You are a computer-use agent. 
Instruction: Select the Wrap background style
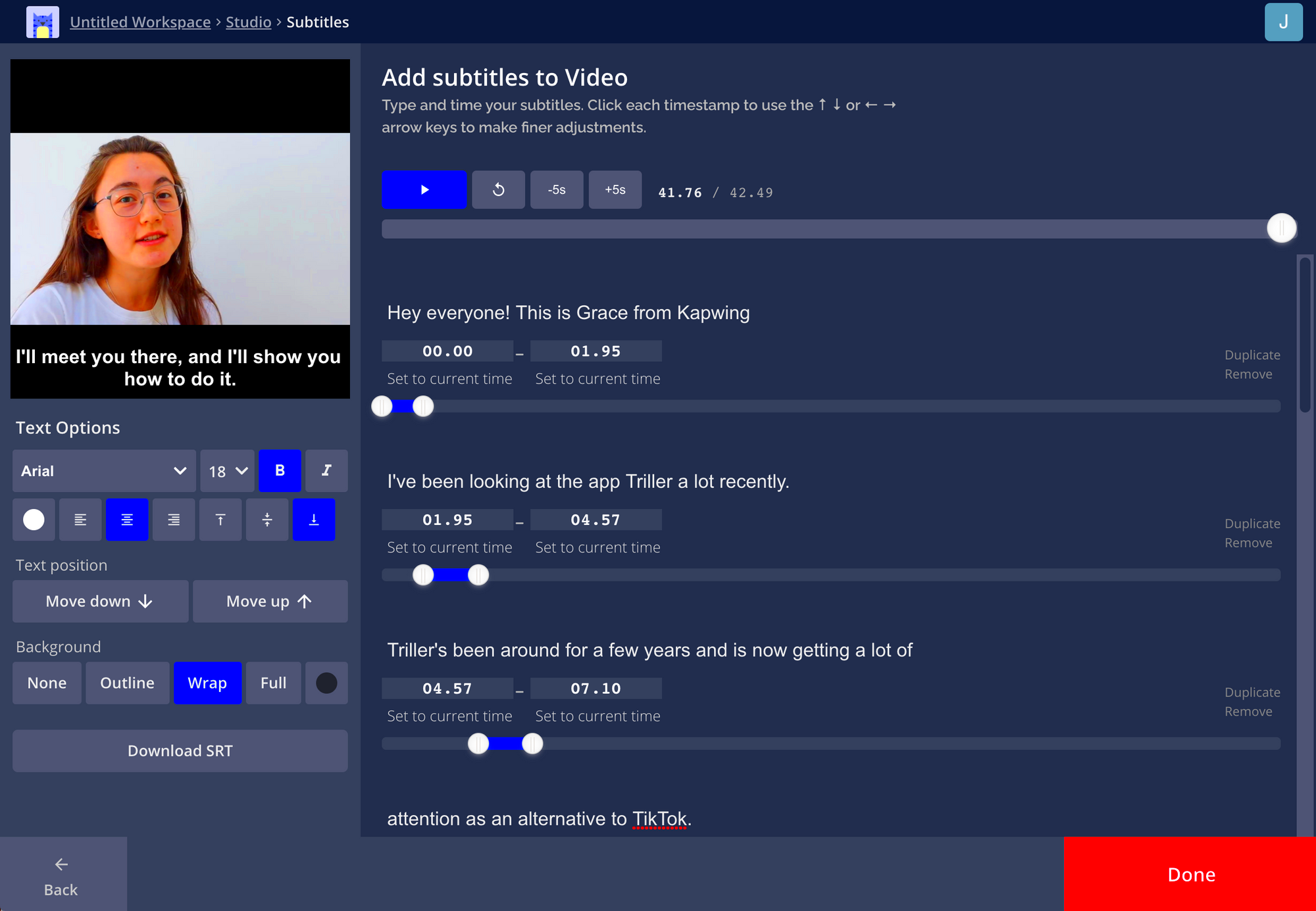pyautogui.click(x=207, y=683)
